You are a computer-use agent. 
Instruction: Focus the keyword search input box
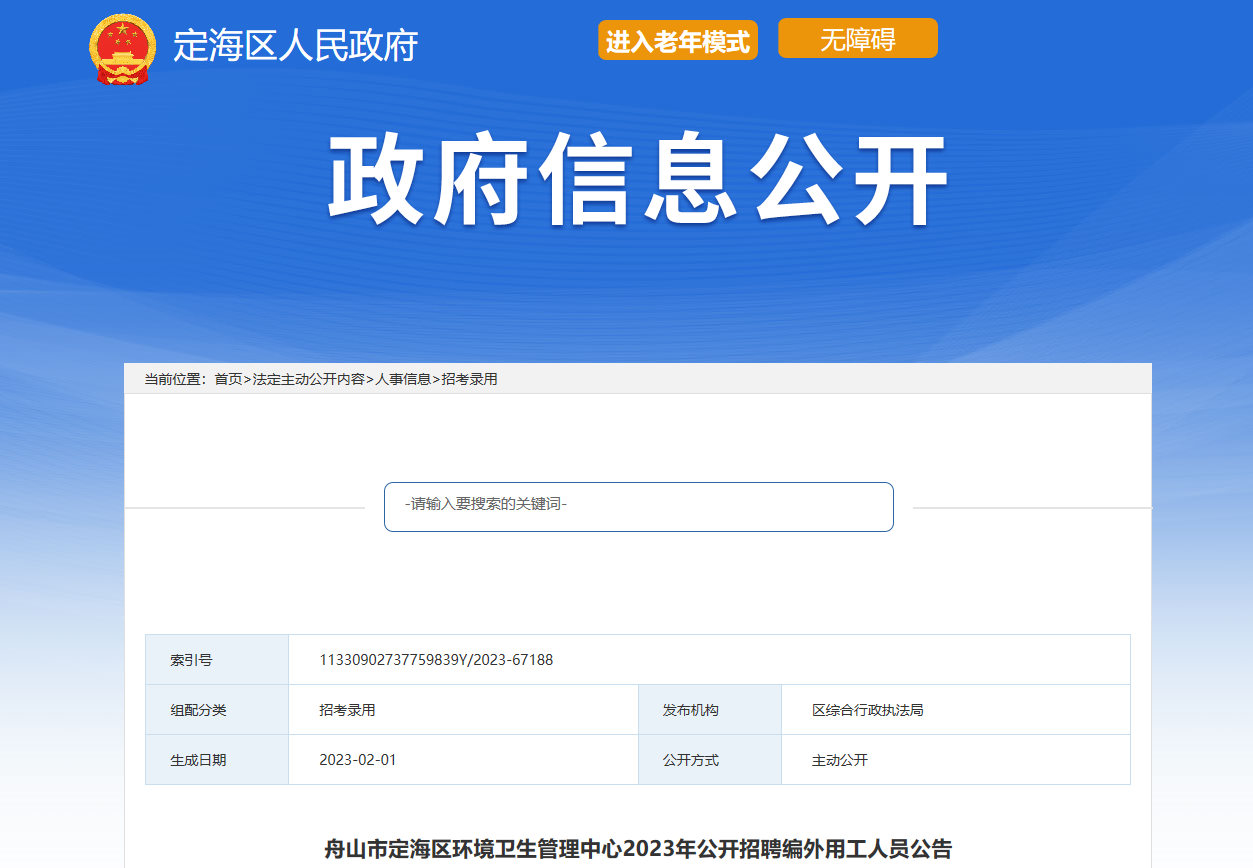tap(638, 506)
